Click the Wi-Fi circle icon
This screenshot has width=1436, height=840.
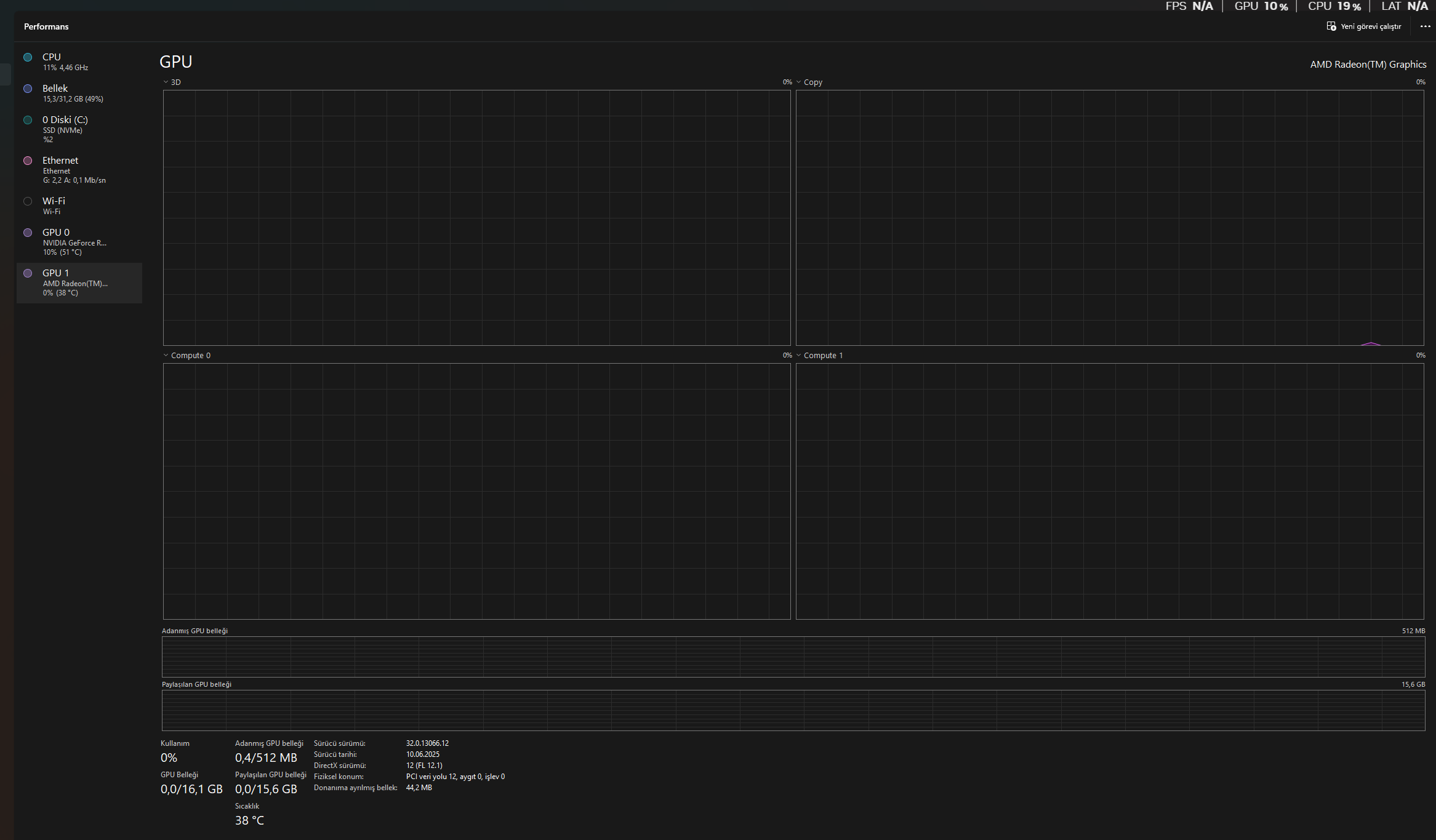click(28, 201)
